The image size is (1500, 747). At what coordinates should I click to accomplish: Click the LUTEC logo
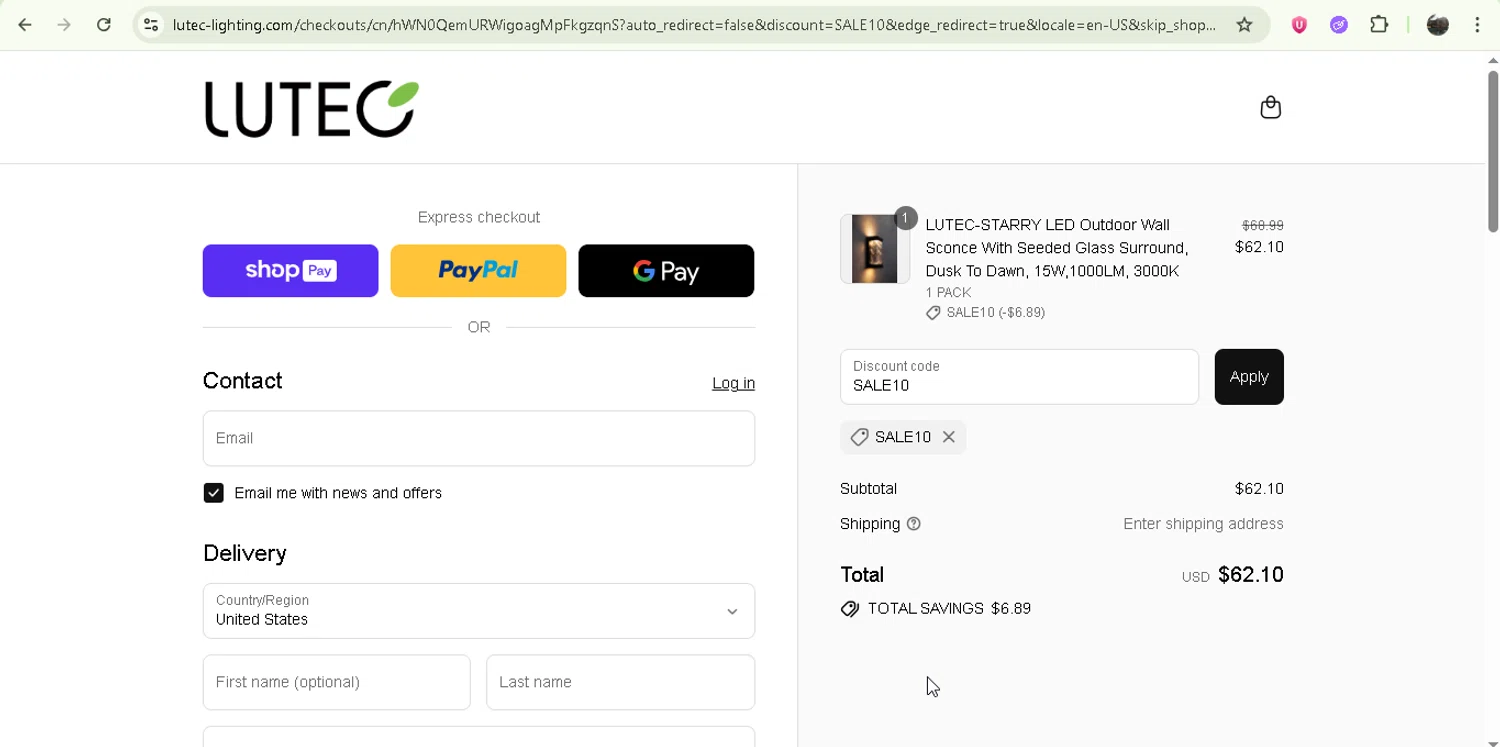(x=311, y=108)
